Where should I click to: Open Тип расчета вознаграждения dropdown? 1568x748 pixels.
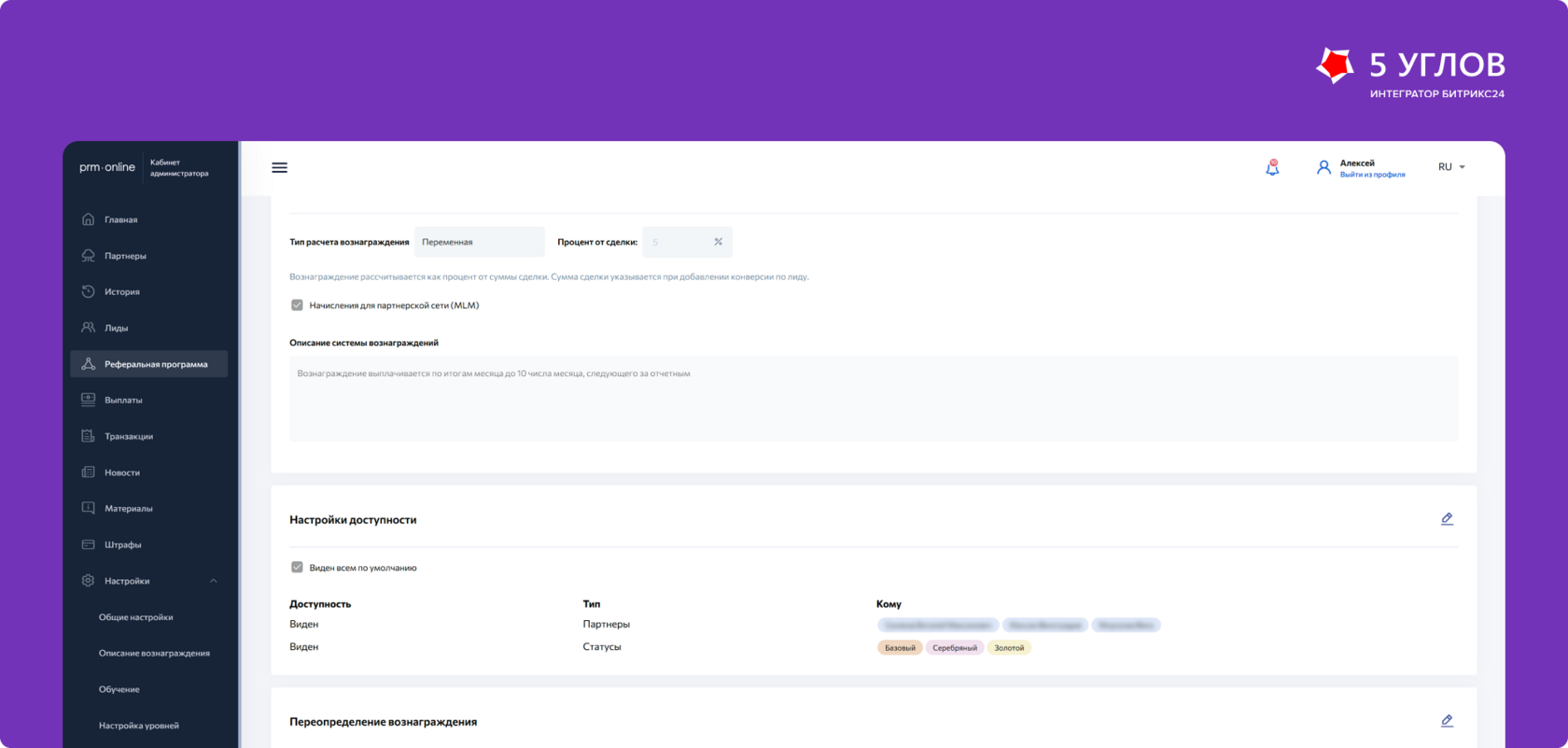tap(480, 242)
